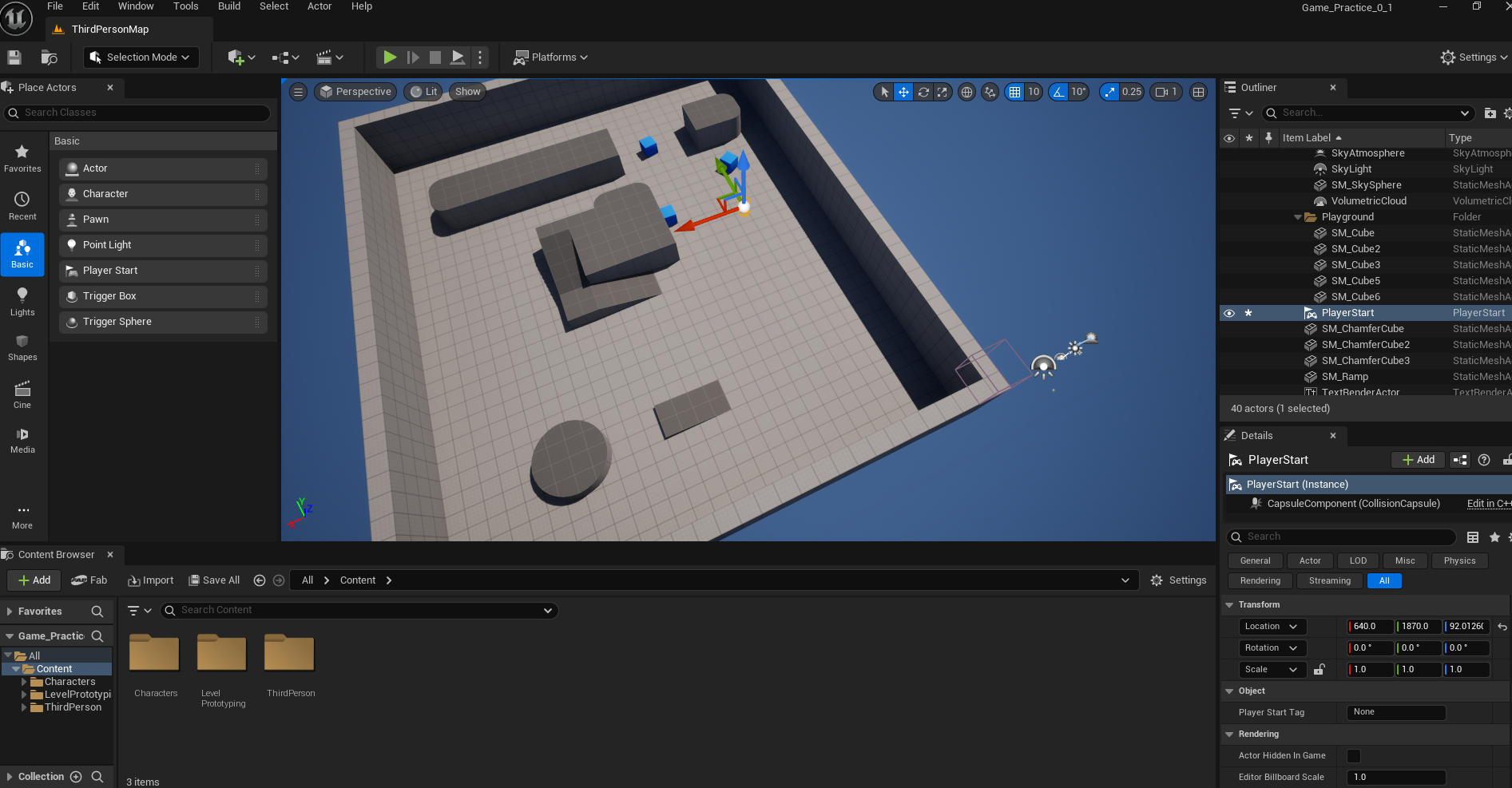Image resolution: width=1512 pixels, height=788 pixels.
Task: Click the Stop simulation button
Action: coord(435,57)
